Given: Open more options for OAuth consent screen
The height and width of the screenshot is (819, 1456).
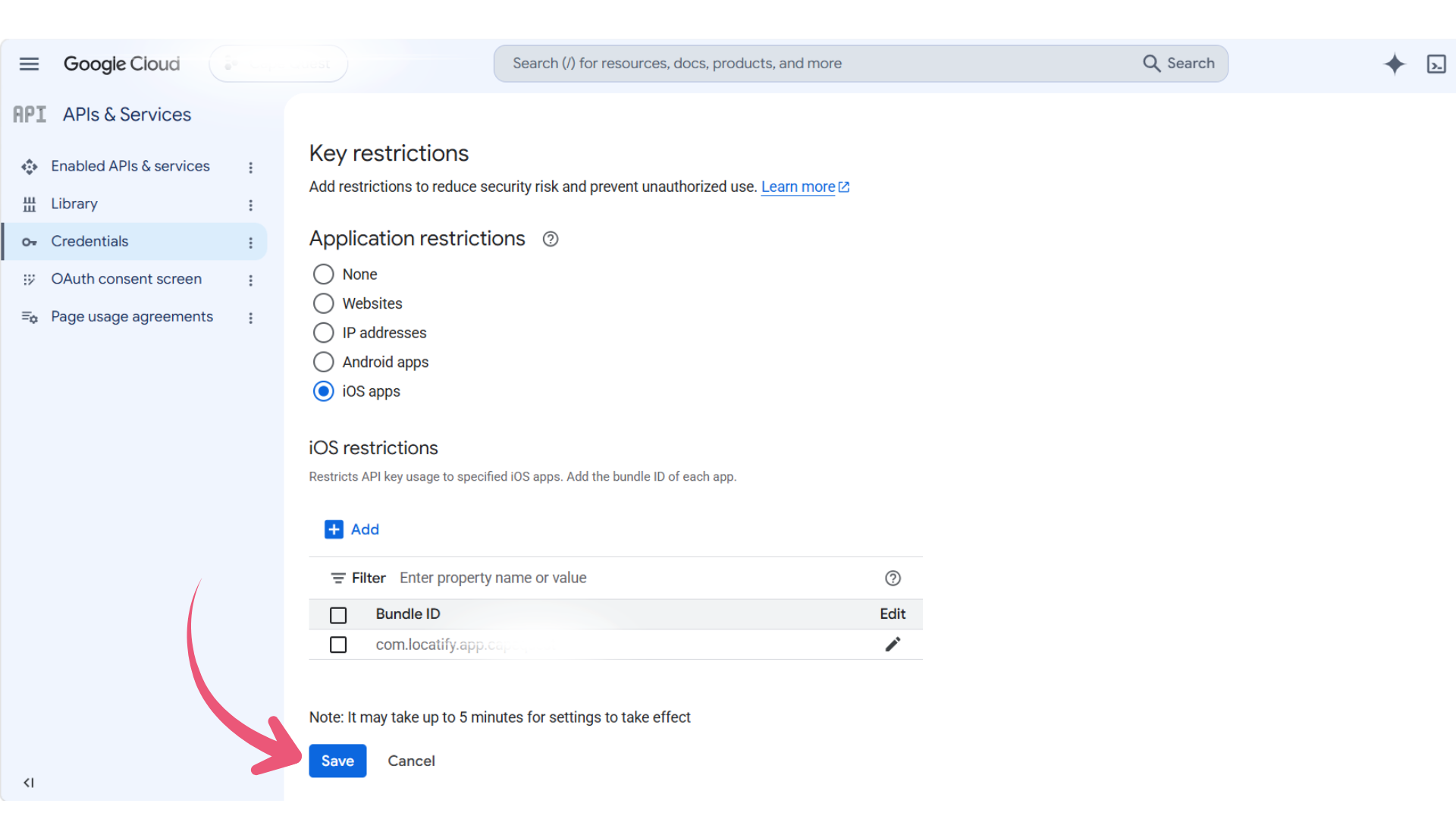Looking at the screenshot, I should point(250,281).
